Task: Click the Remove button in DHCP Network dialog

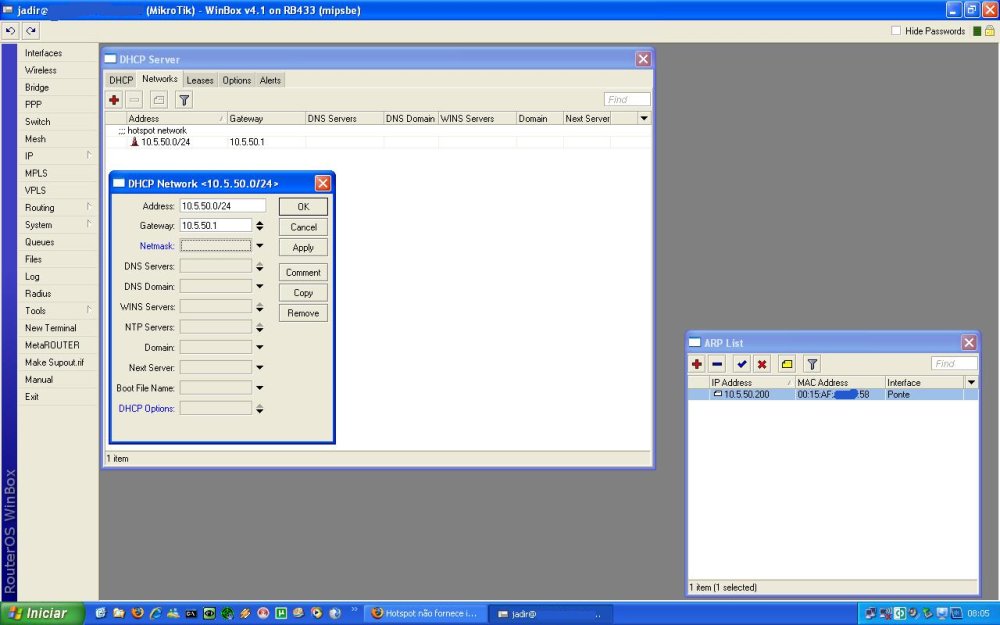Action: click(x=304, y=313)
